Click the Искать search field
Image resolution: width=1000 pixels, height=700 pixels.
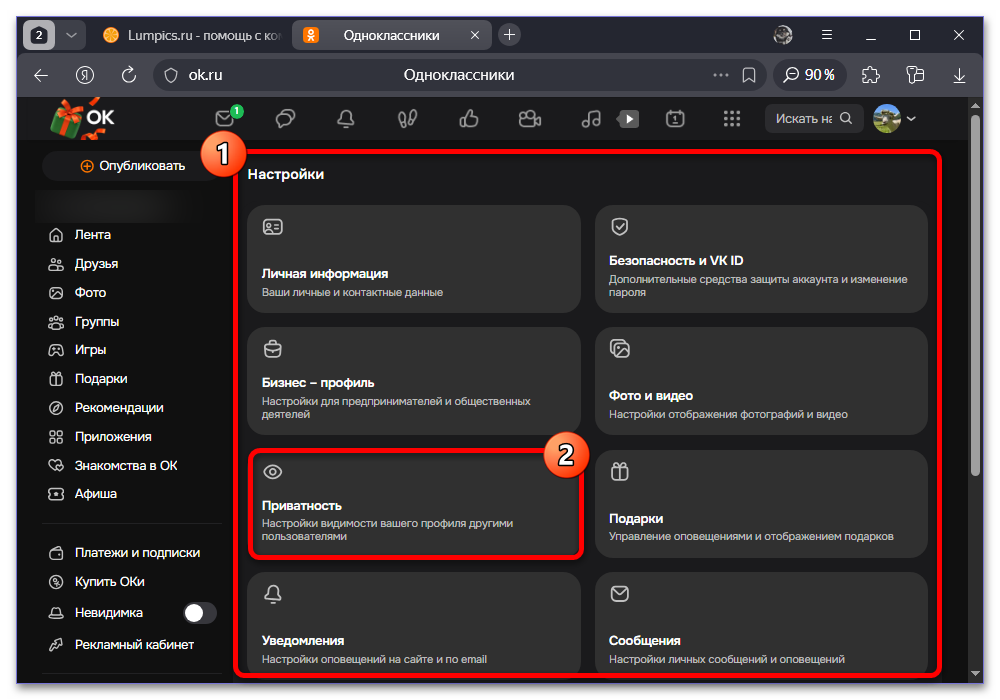[x=814, y=119]
